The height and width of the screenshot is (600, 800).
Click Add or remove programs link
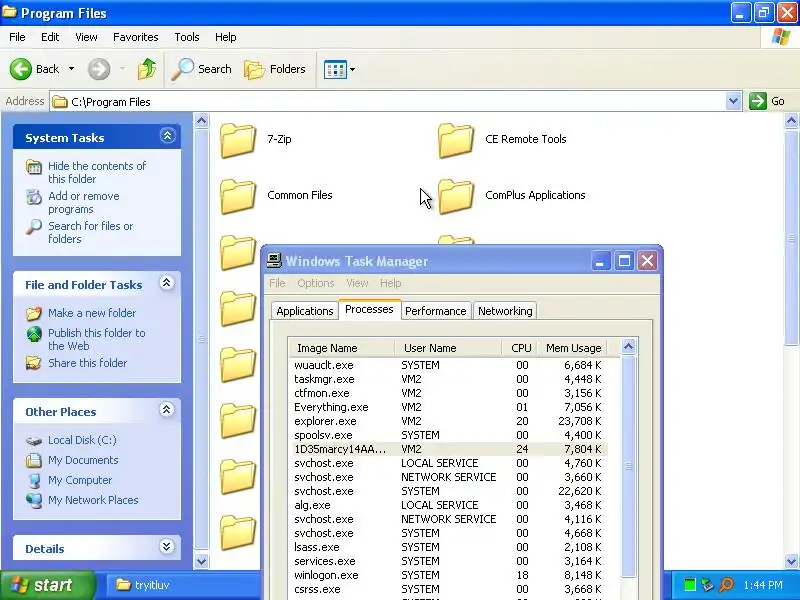[x=84, y=203]
